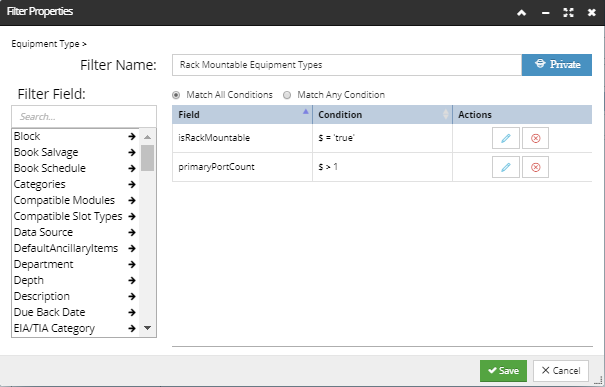Add Book Salvage field via its arrow
Viewport: 605px width, 387px height.
[132, 152]
